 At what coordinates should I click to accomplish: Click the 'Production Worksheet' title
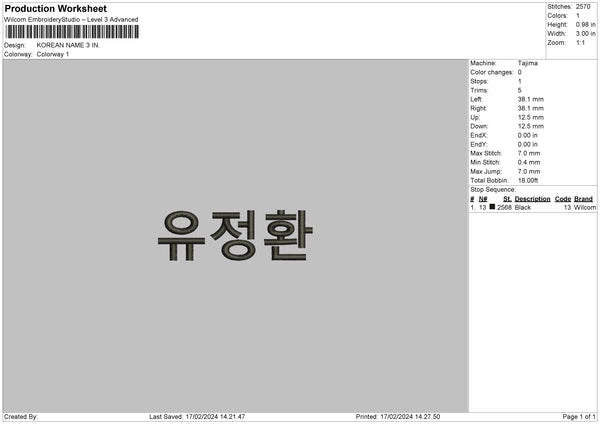point(55,8)
